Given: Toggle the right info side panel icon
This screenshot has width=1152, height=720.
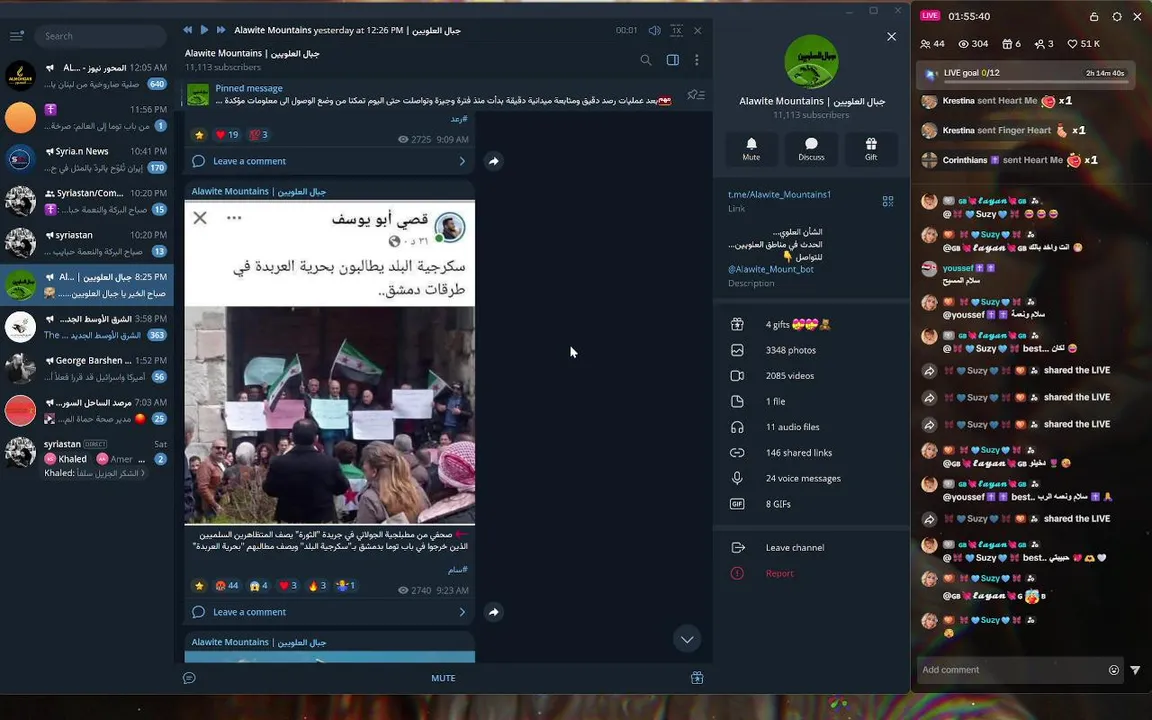Looking at the screenshot, I should point(672,60).
